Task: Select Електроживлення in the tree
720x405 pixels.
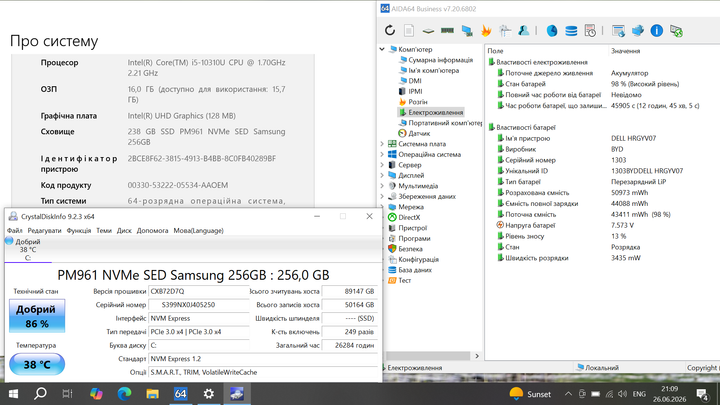Action: 436,112
